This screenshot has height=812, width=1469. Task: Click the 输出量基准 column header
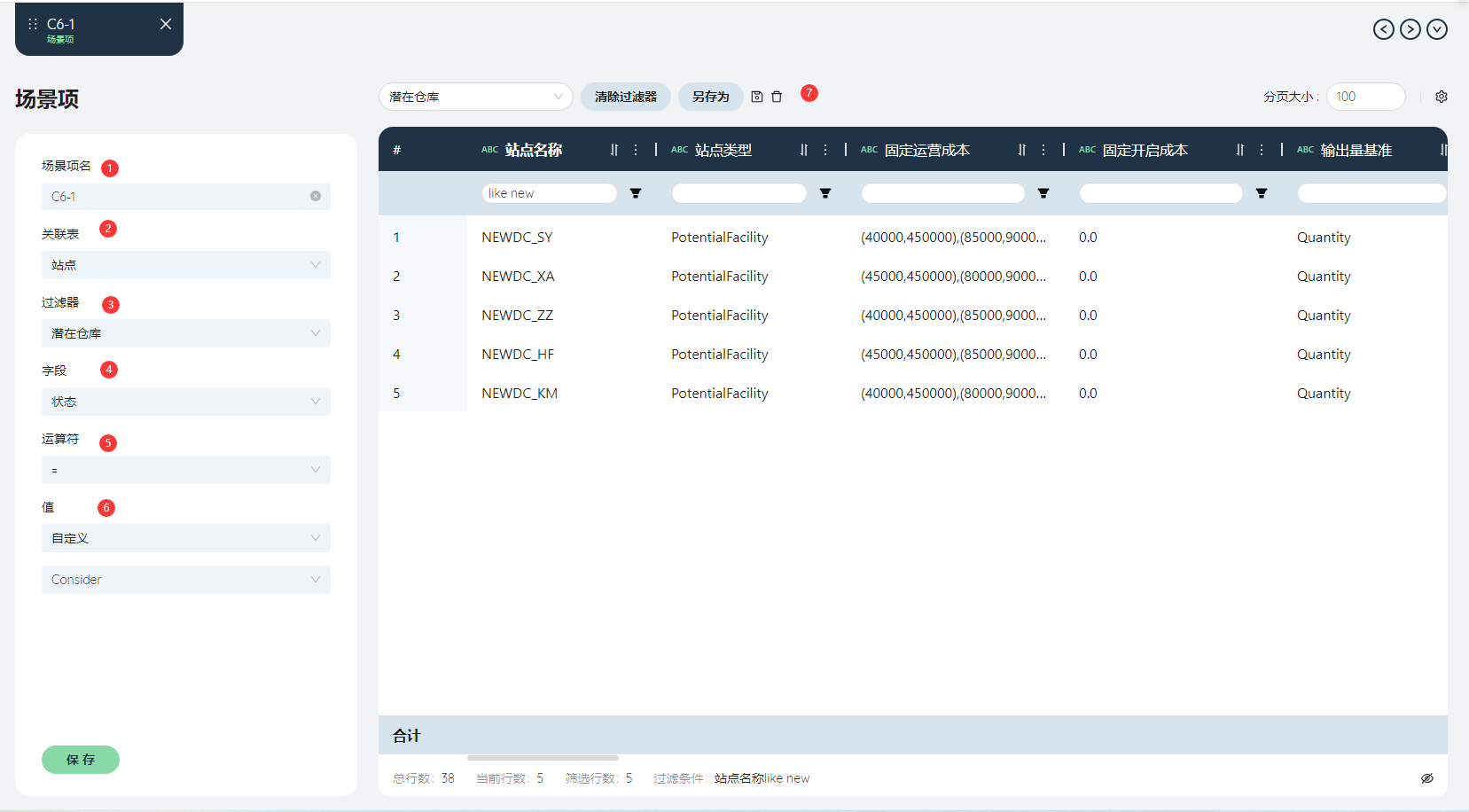(1356, 150)
